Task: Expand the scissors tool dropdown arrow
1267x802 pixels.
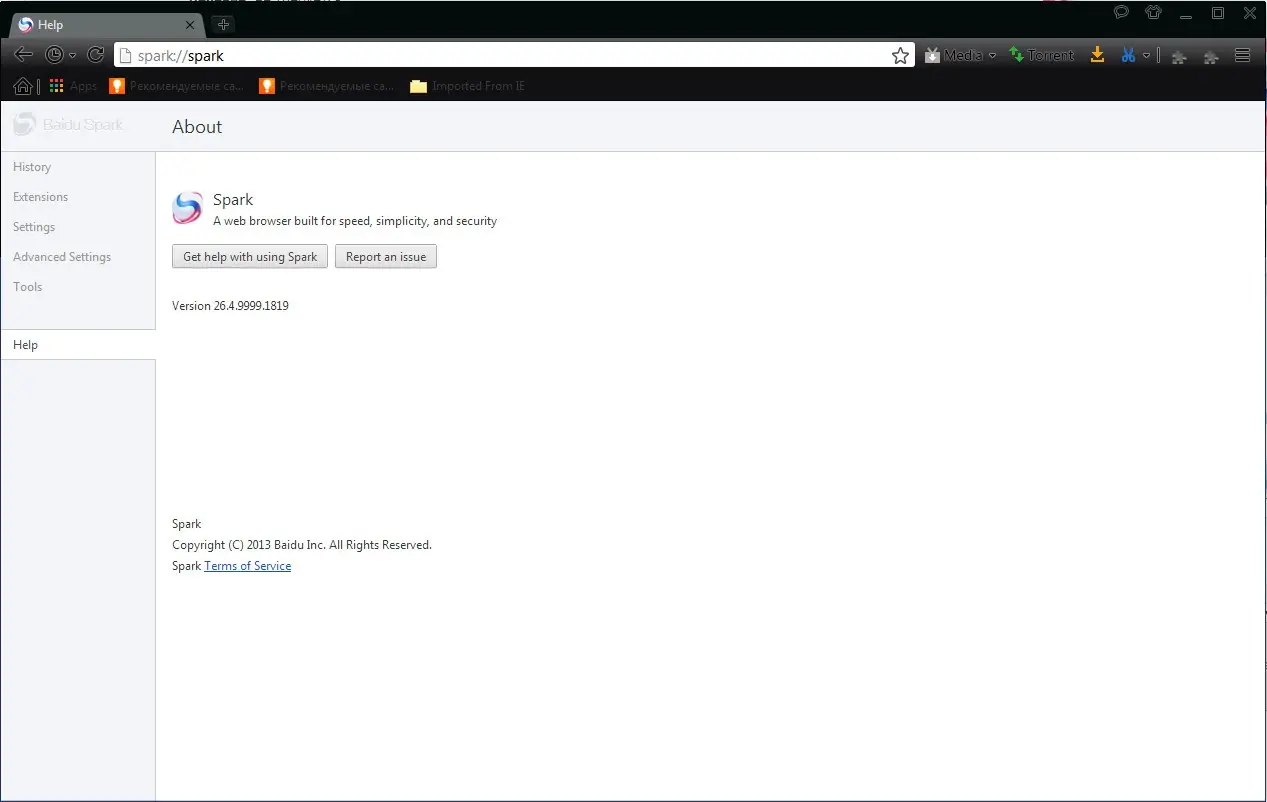Action: 1146,56
